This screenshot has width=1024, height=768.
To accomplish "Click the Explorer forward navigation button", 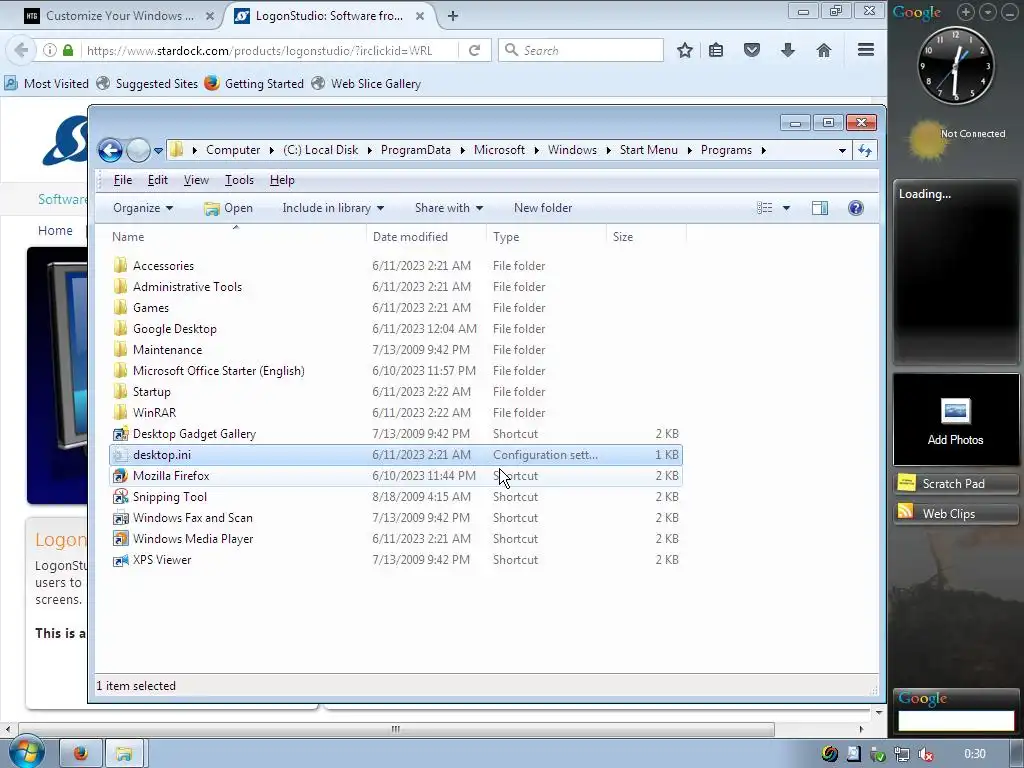I will click(138, 150).
